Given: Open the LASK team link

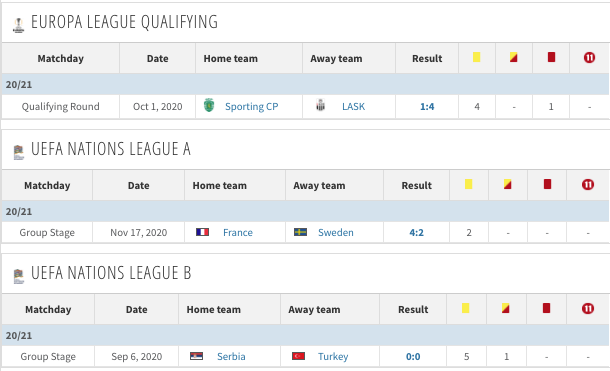Looking at the screenshot, I should tap(353, 107).
